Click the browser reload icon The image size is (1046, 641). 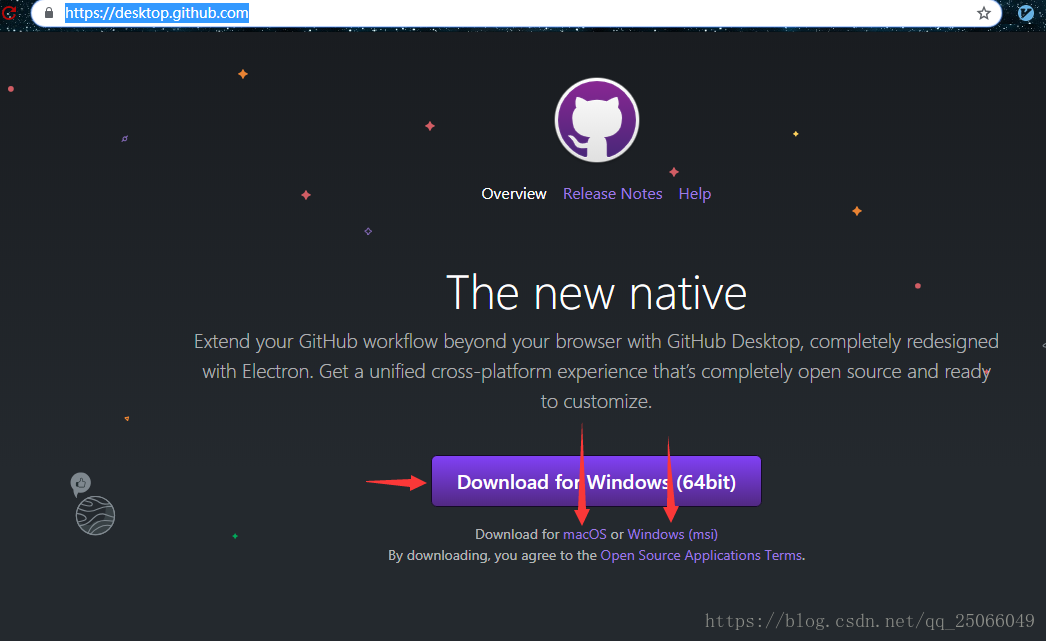(x=8, y=12)
